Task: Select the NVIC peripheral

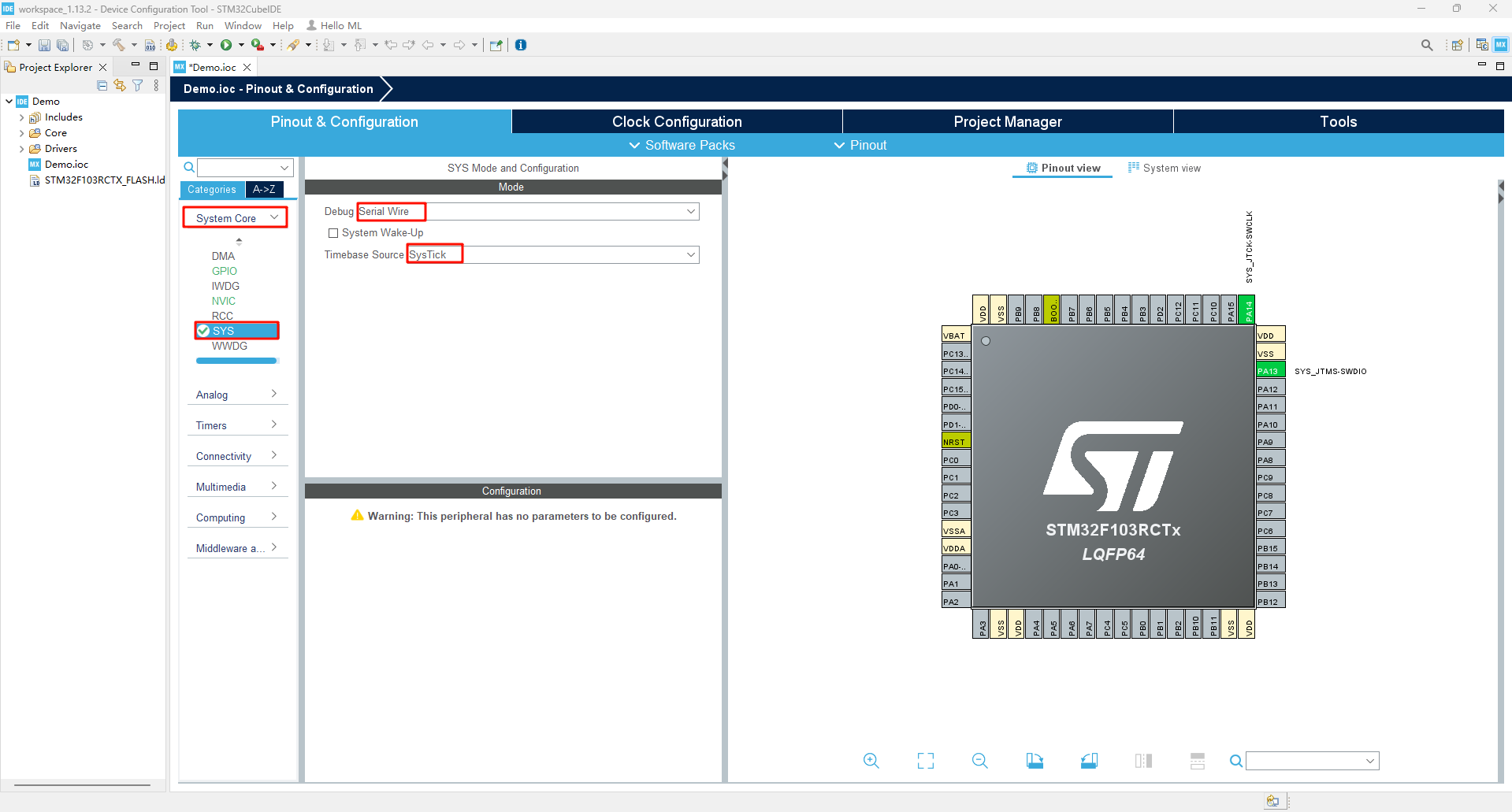Action: point(224,301)
